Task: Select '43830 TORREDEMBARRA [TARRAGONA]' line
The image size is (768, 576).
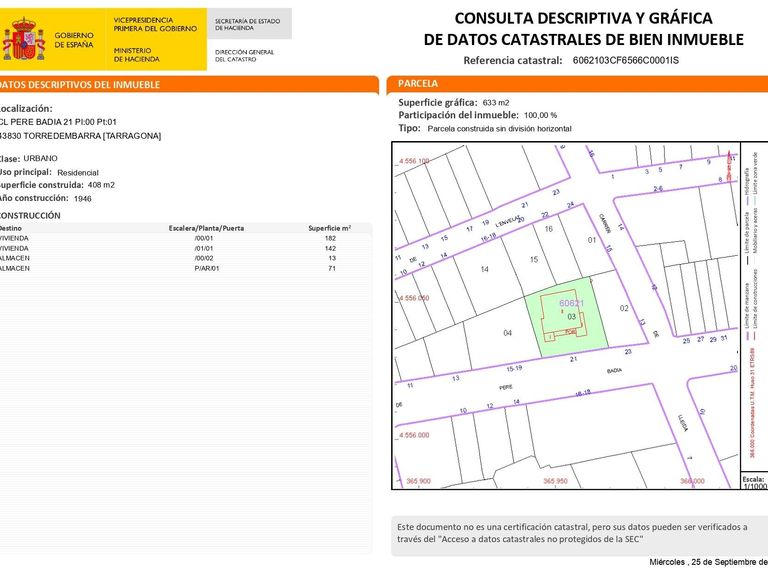Action: 80,136
